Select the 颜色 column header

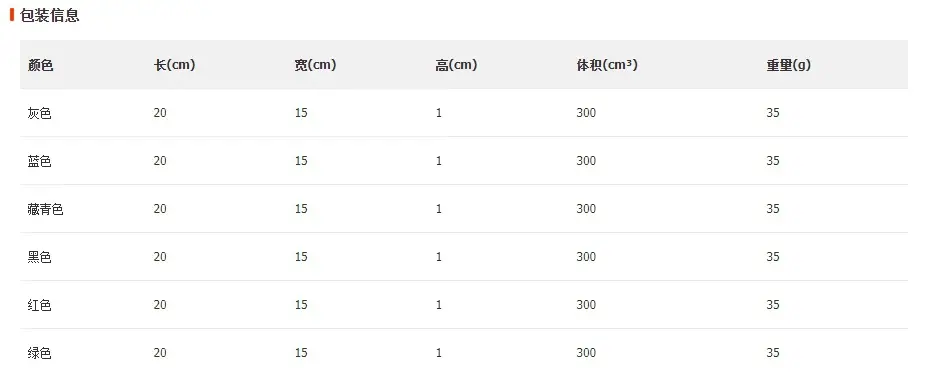(40, 65)
